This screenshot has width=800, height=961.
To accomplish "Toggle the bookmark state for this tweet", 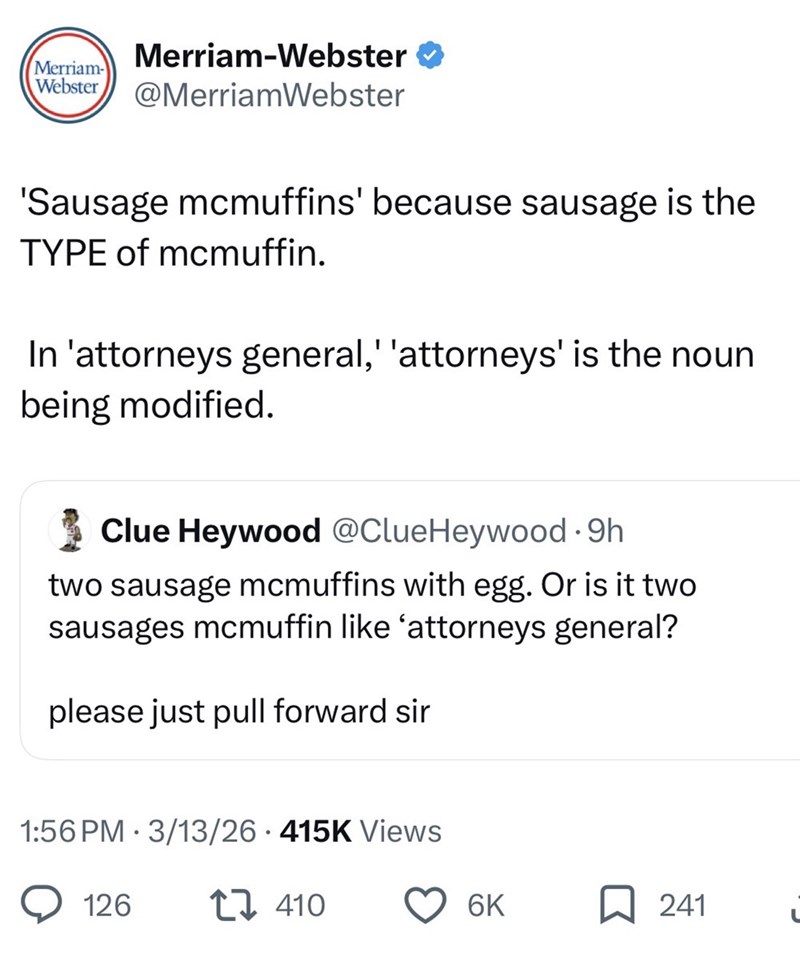I will point(617,905).
